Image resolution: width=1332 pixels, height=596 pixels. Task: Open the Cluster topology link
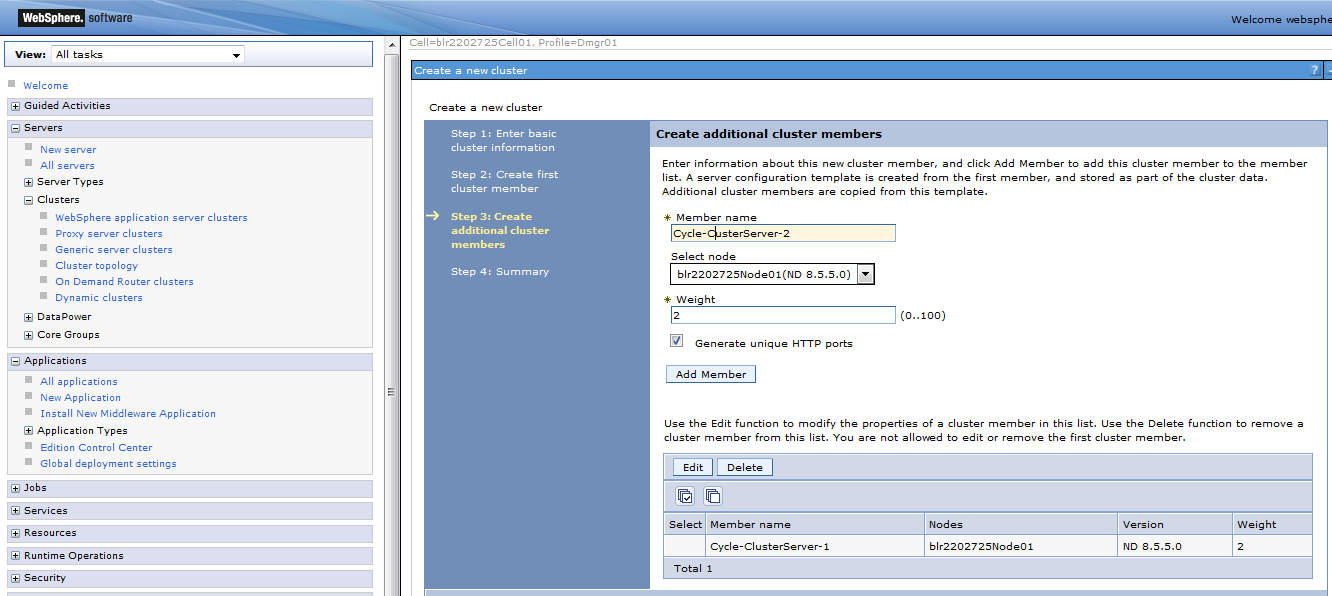tap(96, 265)
